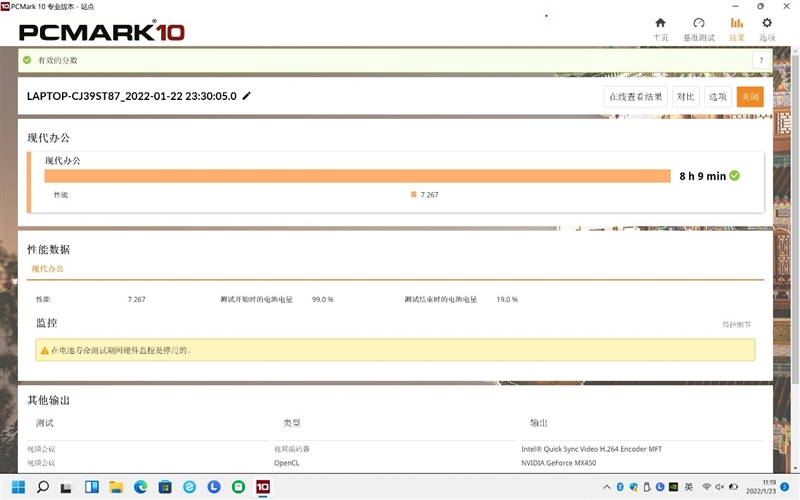Open the Options gear icon

(766, 23)
